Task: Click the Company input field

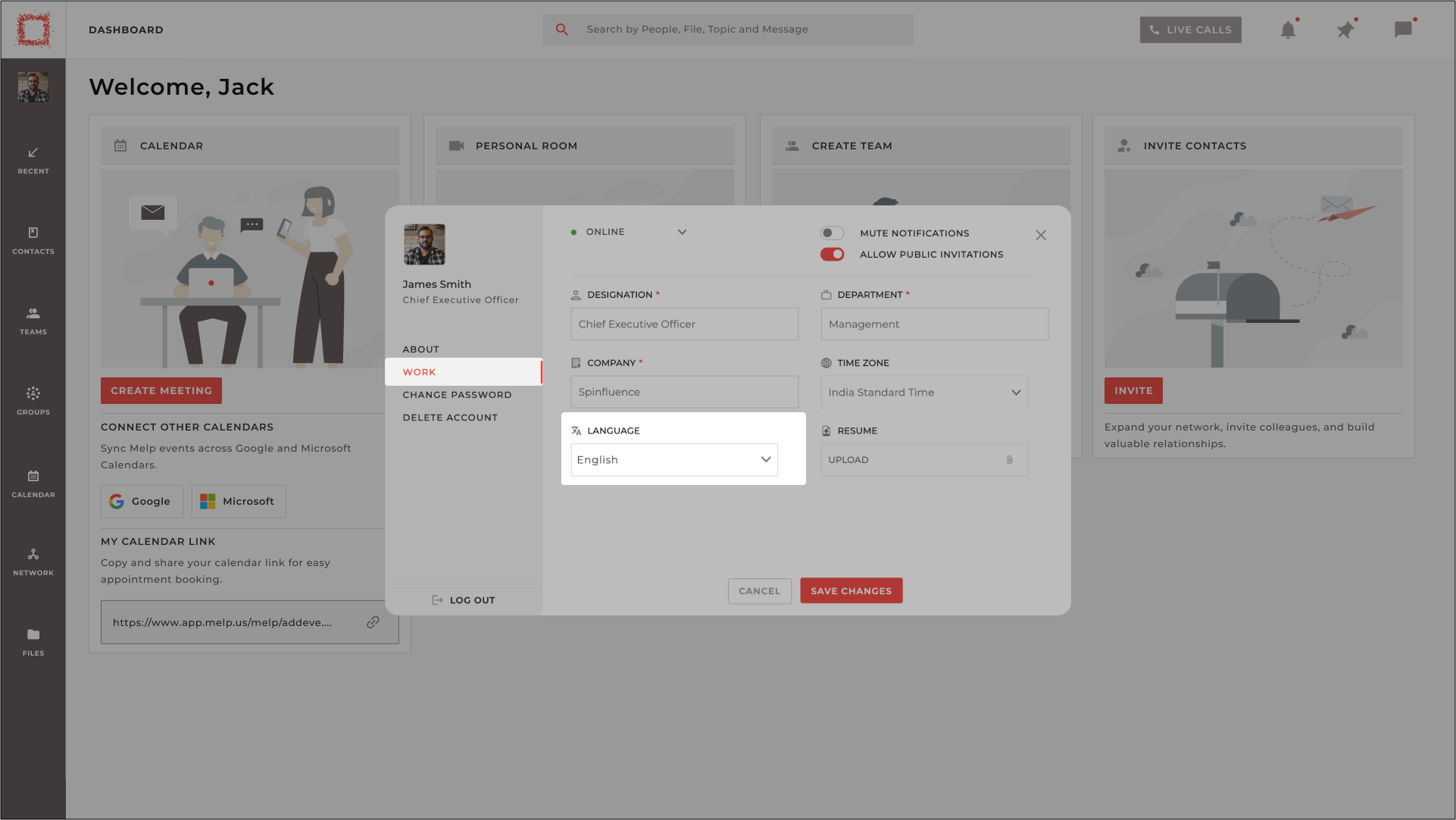Action: 685,393
